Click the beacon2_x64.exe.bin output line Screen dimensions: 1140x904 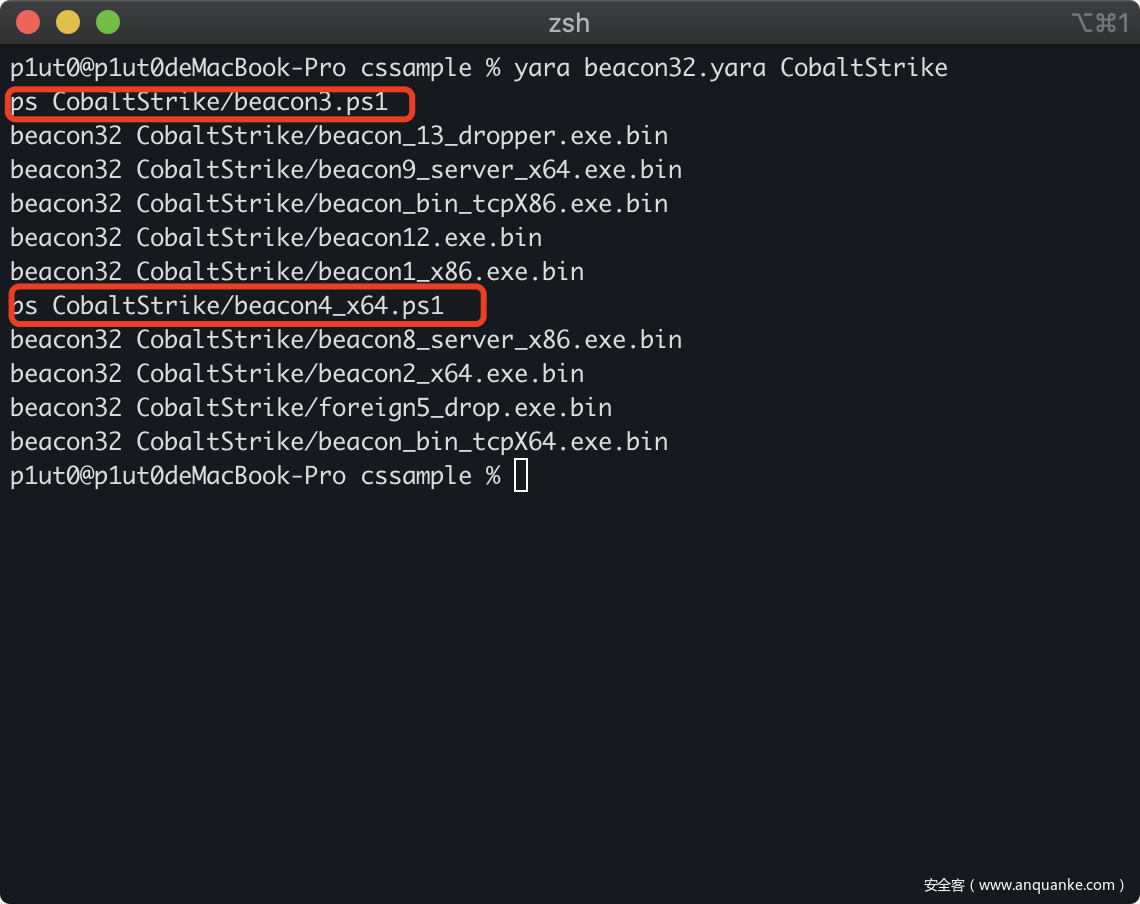297,374
